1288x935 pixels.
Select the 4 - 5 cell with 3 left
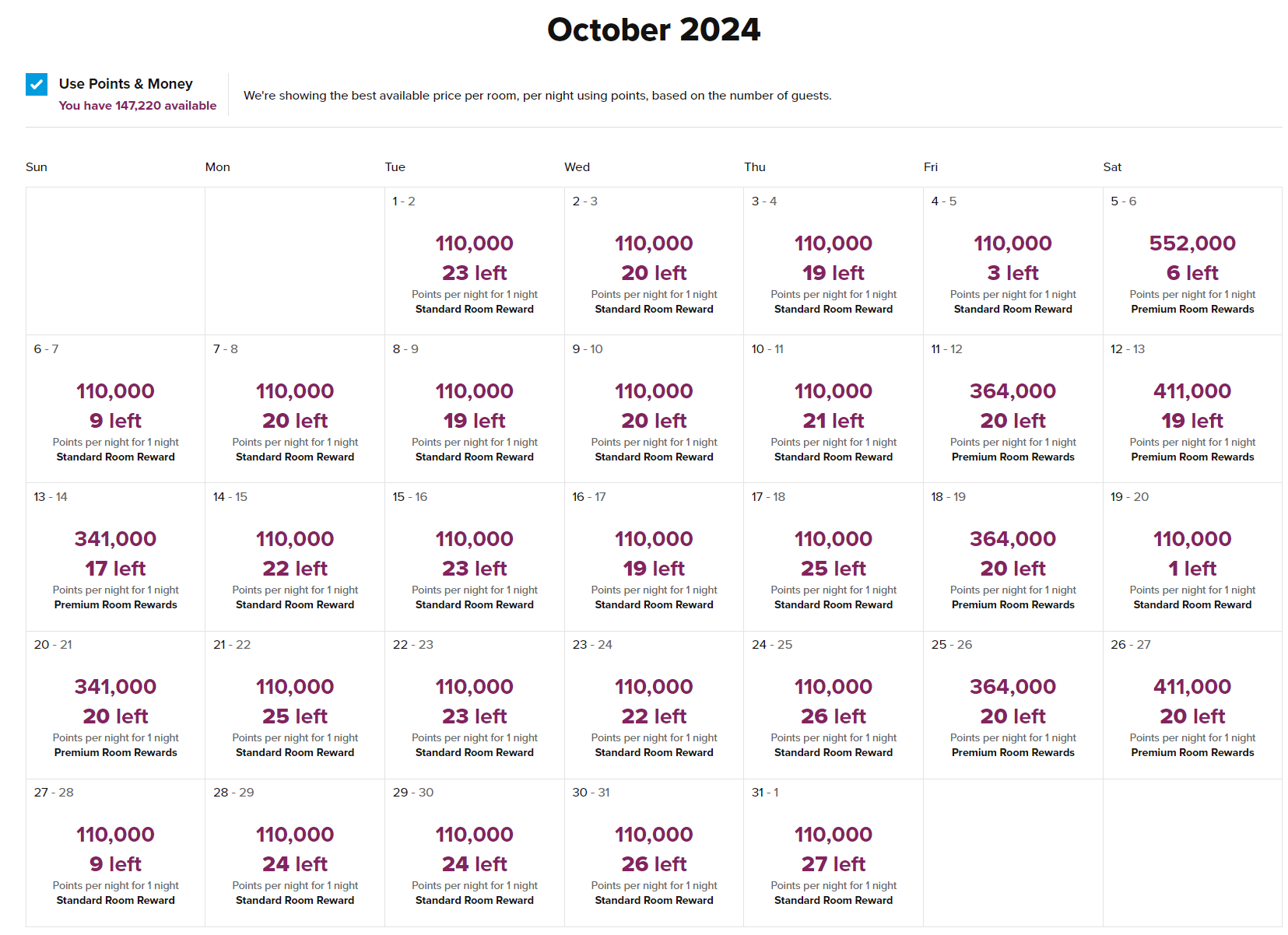[x=1013, y=261]
